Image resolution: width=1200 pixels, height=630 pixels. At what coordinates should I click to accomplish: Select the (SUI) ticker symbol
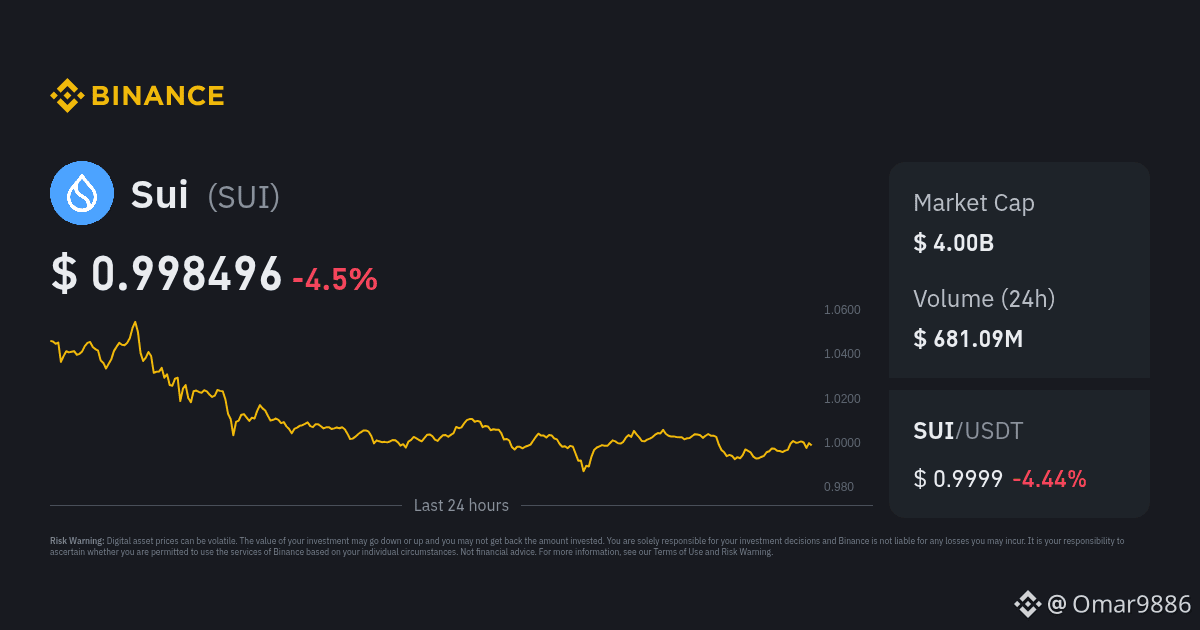tap(243, 196)
